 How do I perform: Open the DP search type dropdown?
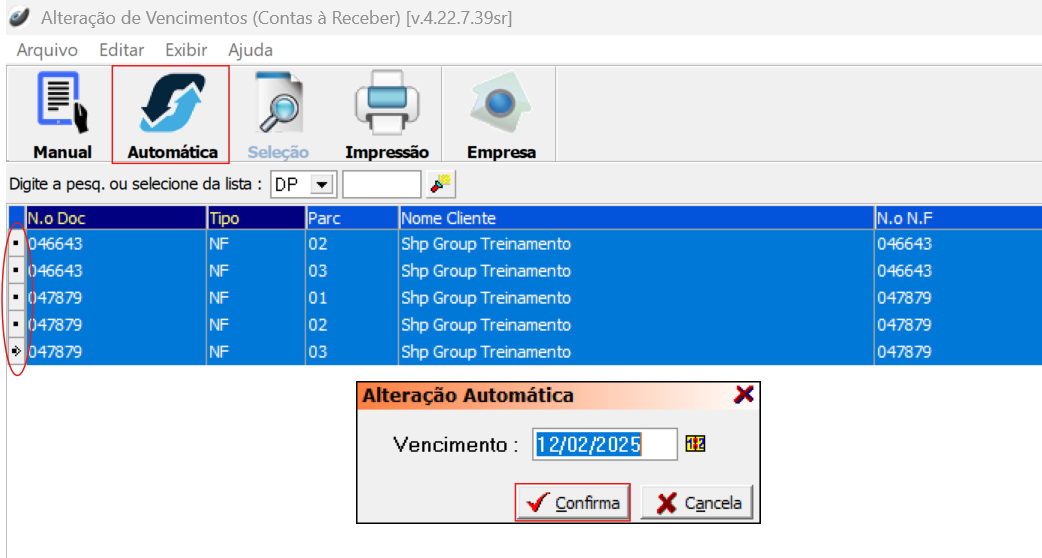(321, 185)
